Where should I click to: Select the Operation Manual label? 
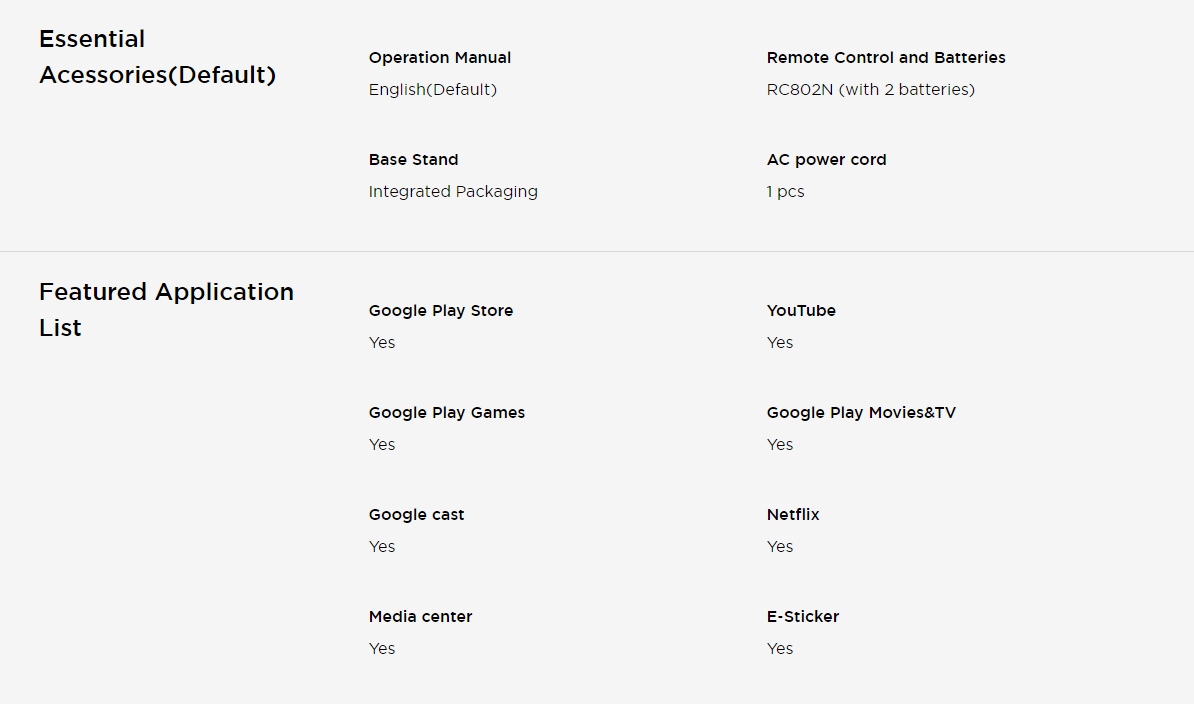[x=439, y=58]
